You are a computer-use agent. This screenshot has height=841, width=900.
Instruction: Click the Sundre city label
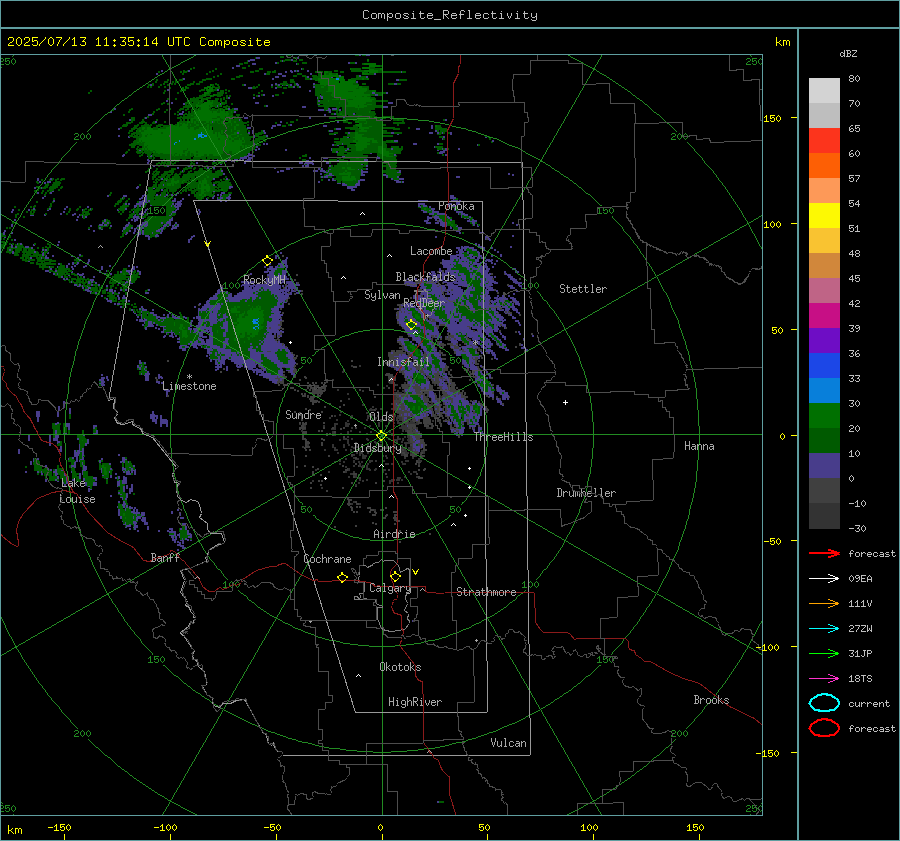click(x=304, y=414)
